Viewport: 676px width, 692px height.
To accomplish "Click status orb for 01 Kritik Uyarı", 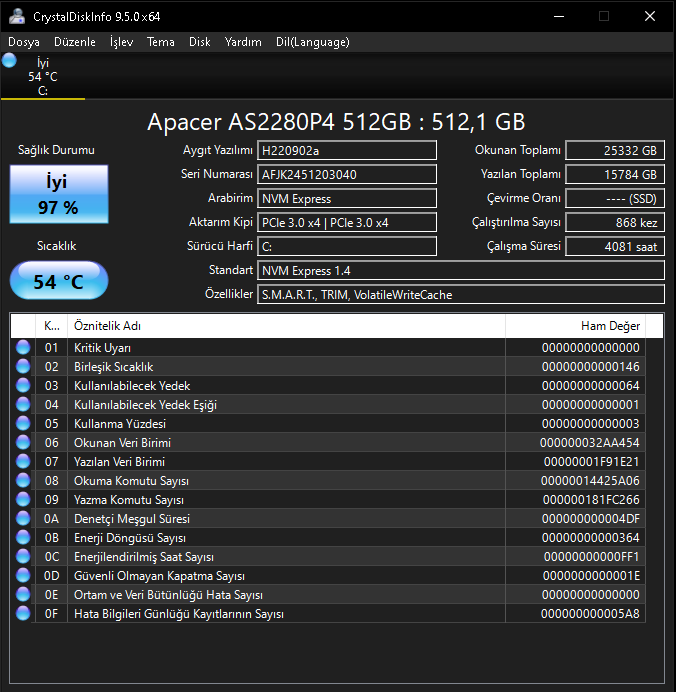I will (23, 347).
